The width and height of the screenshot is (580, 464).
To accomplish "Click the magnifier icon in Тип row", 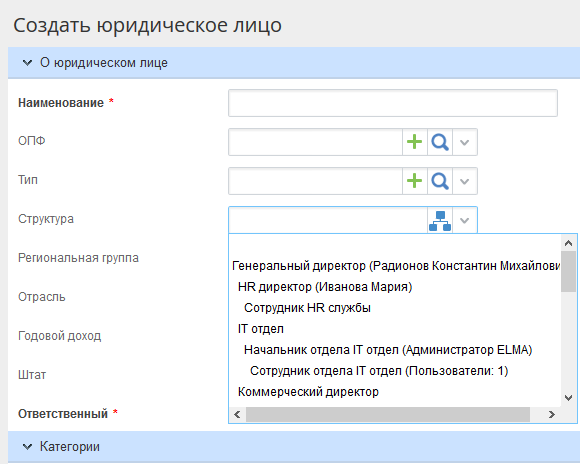I will (440, 181).
